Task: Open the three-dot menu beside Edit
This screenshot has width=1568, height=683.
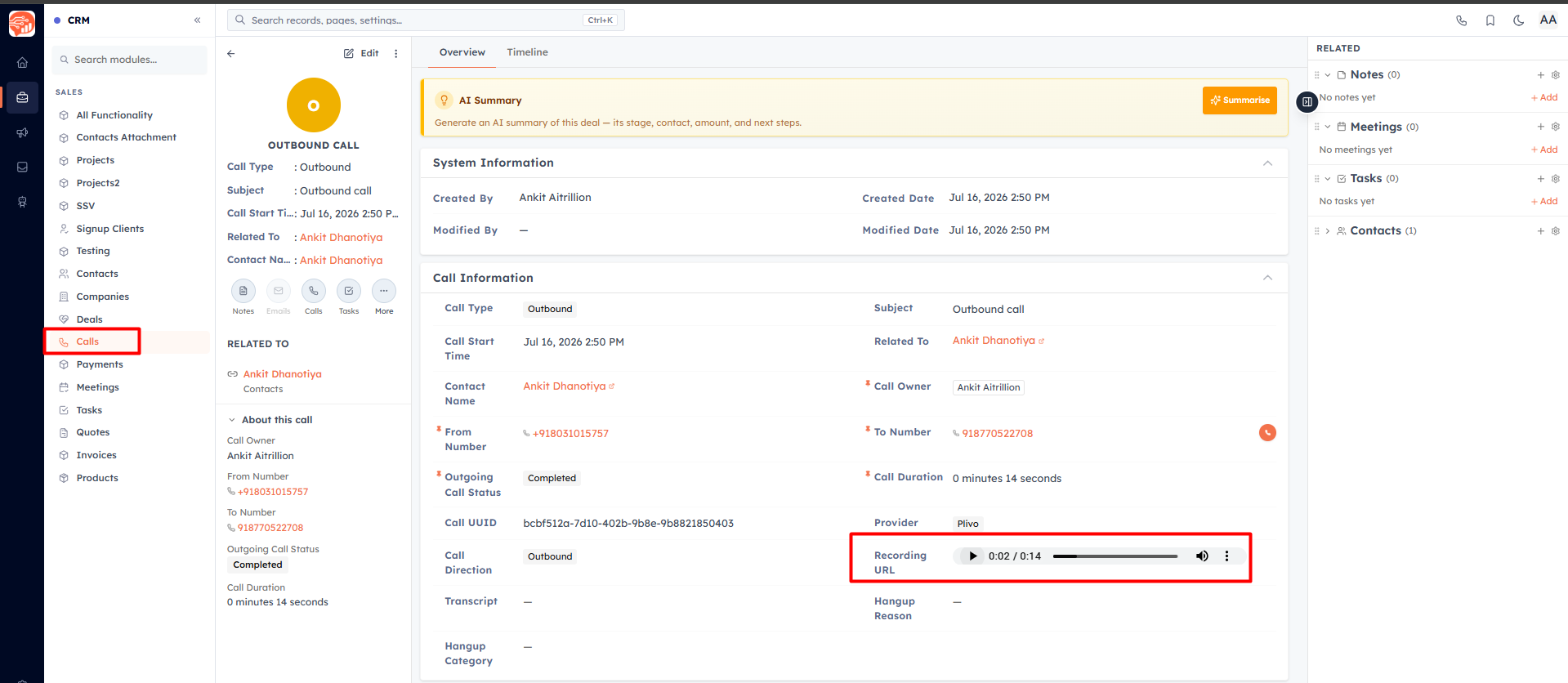Action: (396, 53)
